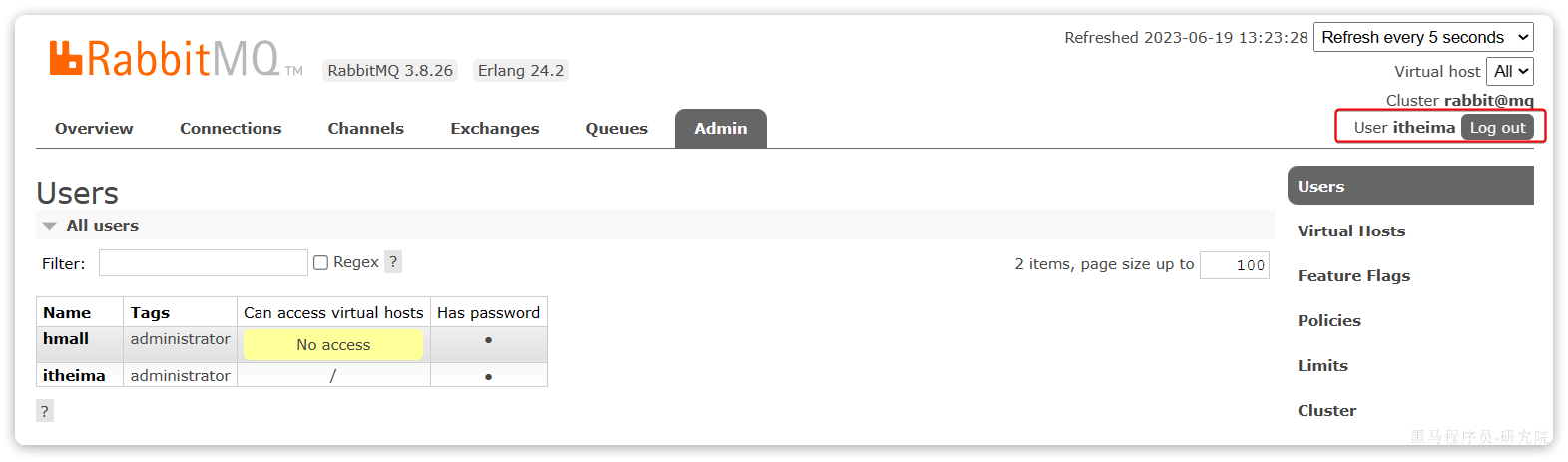This screenshot has width=1568, height=462.
Task: Click the Regex filter help question mark
Action: pos(393,262)
